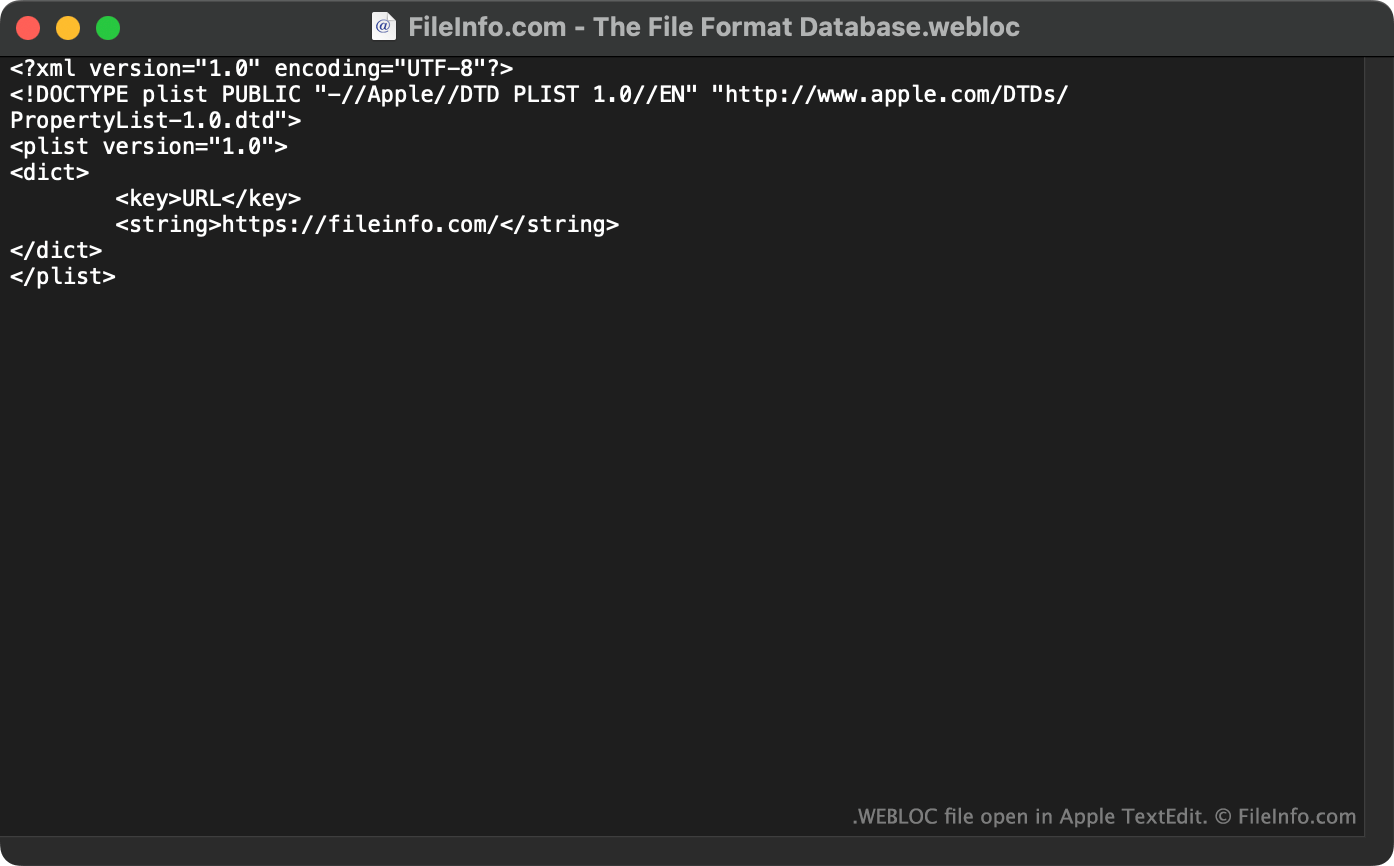Click the <dict> opening tag

(x=49, y=172)
